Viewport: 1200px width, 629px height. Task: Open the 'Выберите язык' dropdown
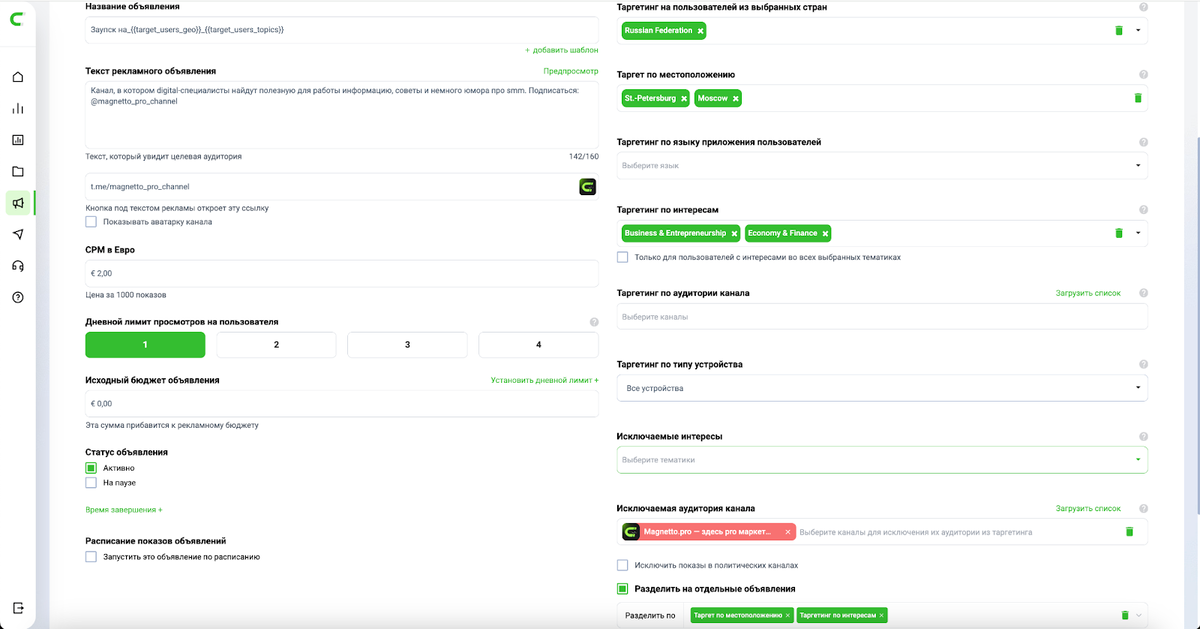point(882,166)
